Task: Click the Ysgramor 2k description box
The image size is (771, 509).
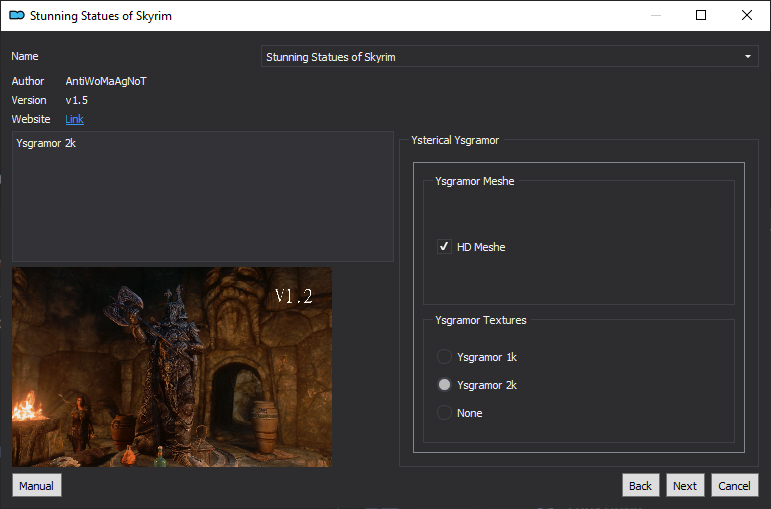Action: 203,196
